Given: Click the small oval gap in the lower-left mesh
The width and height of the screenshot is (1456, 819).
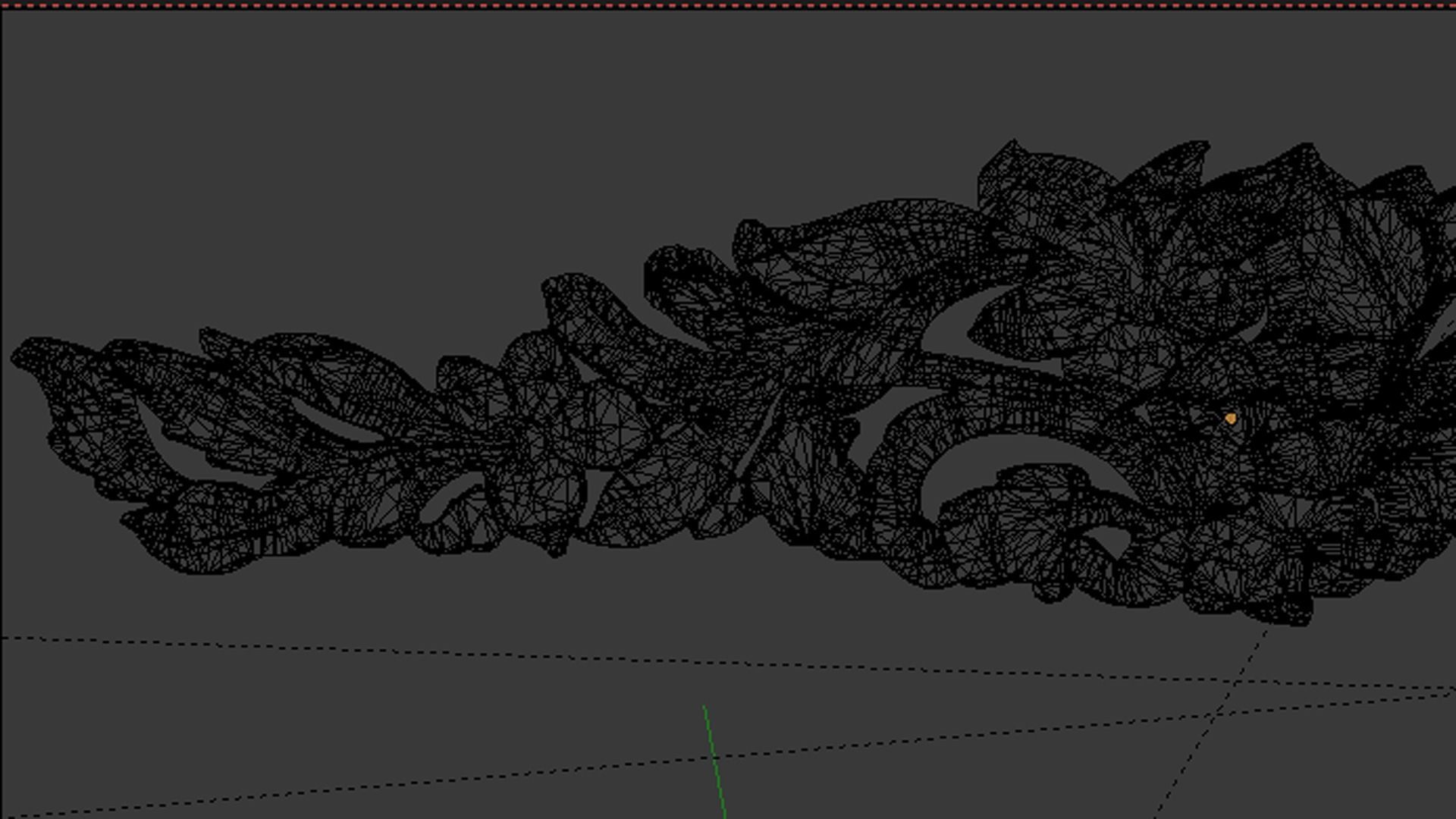Looking at the screenshot, I should [x=442, y=500].
